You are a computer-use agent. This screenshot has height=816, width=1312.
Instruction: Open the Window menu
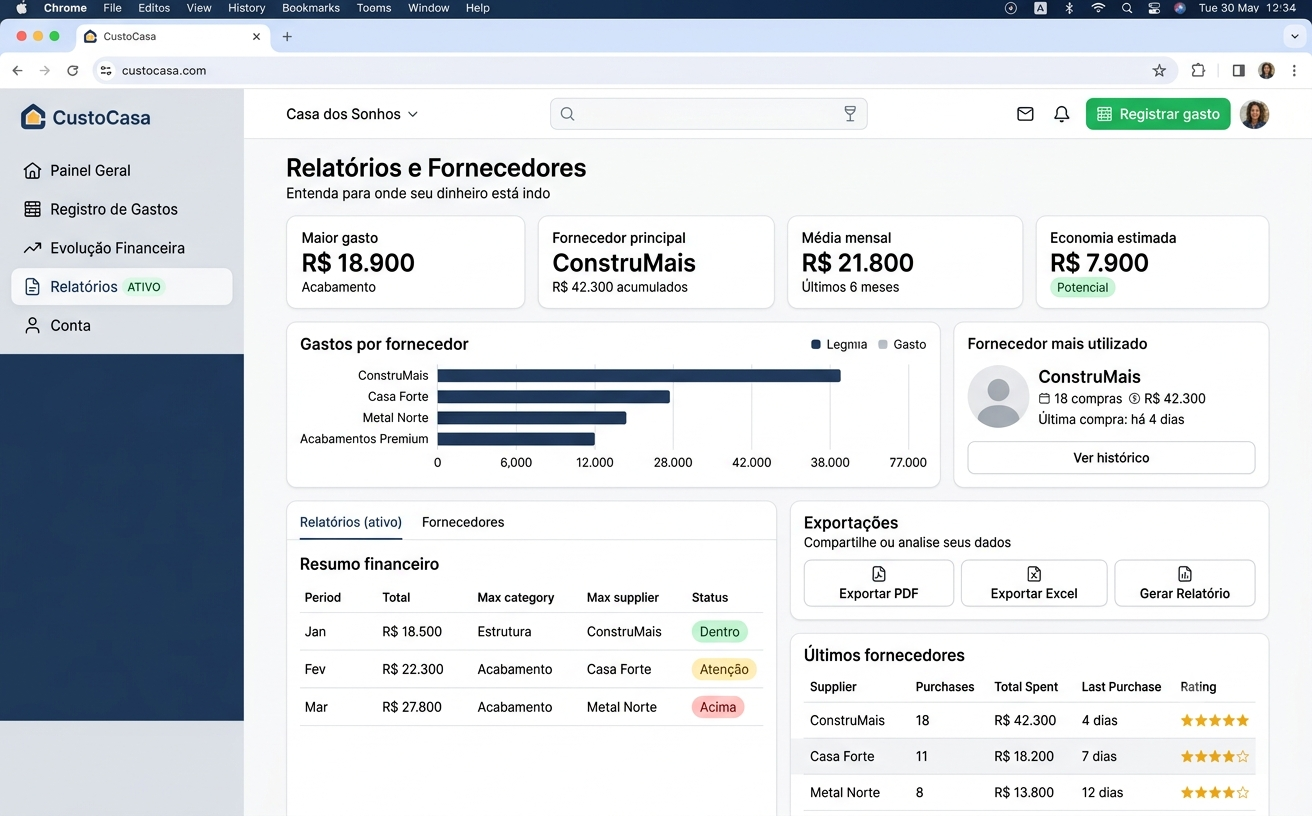pyautogui.click(x=428, y=8)
